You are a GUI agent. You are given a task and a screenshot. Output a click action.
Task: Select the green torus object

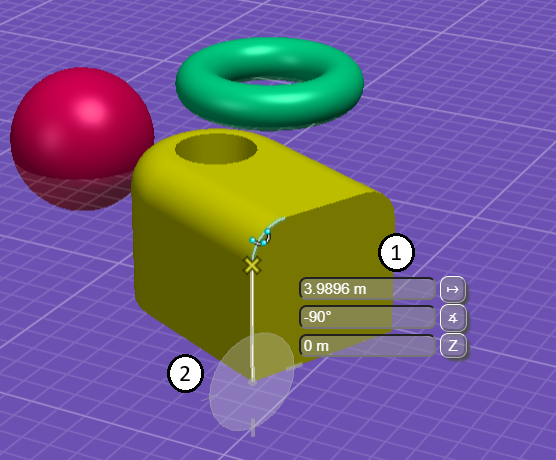(269, 83)
